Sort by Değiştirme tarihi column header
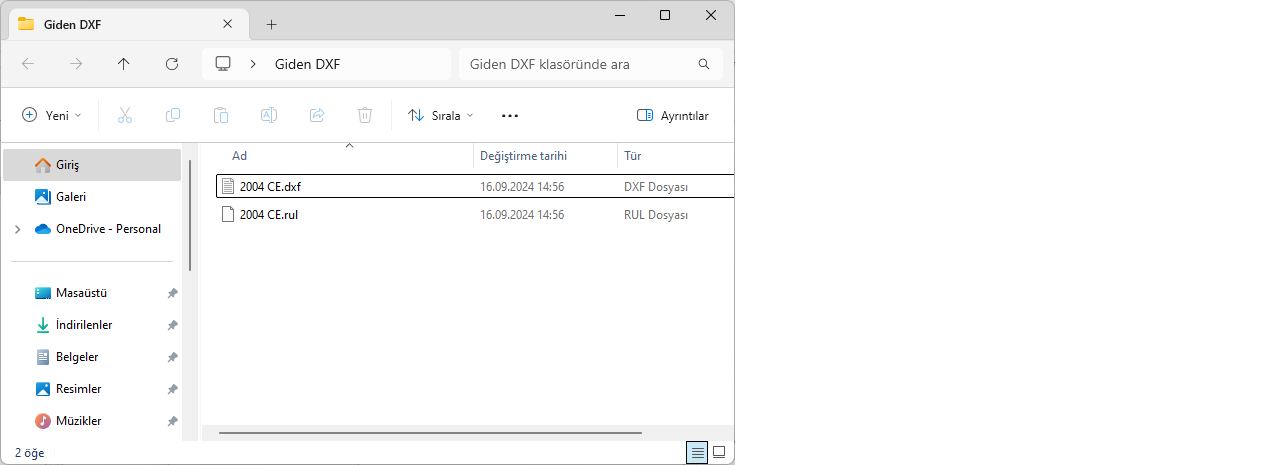 (x=524, y=156)
